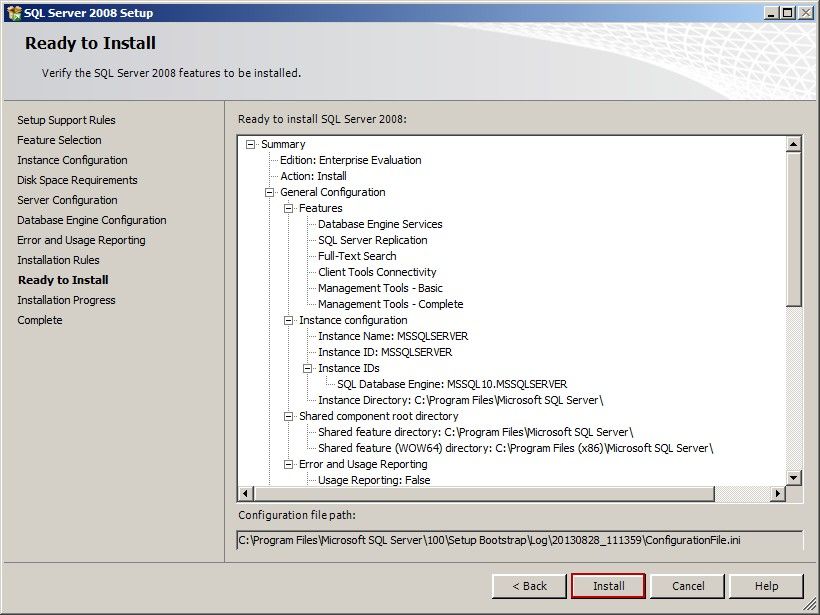
Task: Click the SQL Server Setup title bar icon
Action: [x=14, y=13]
